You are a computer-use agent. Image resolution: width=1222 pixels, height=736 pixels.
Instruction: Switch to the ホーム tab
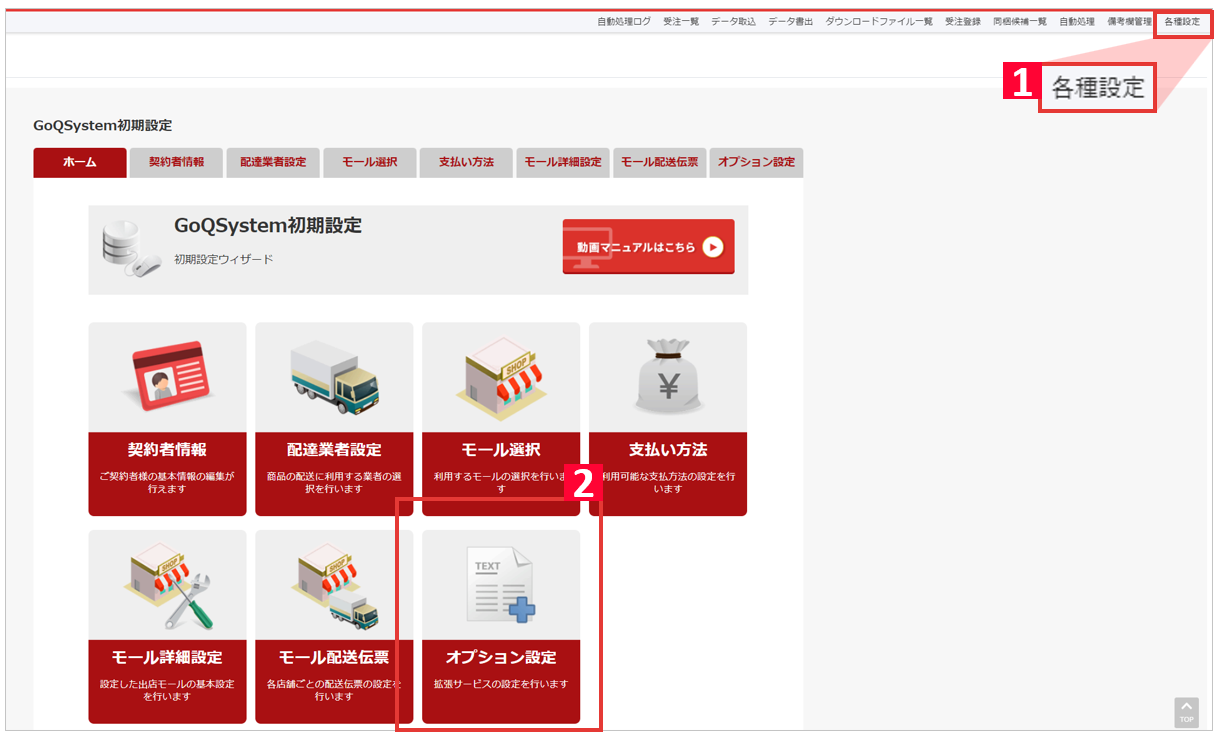pyautogui.click(x=80, y=162)
